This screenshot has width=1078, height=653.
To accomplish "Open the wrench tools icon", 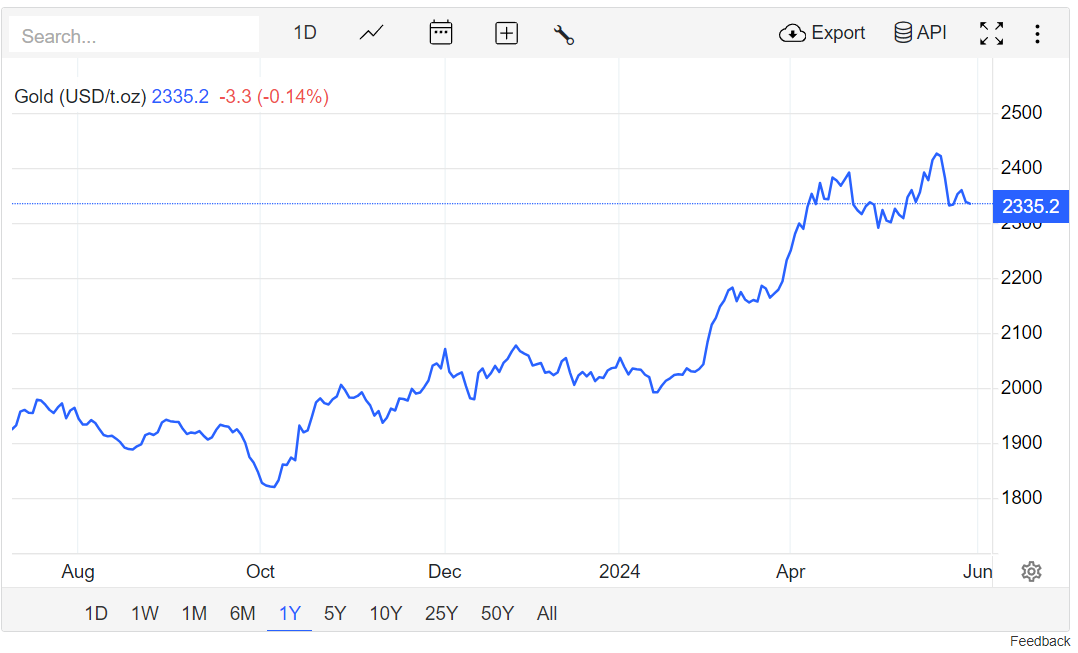I will 563,34.
